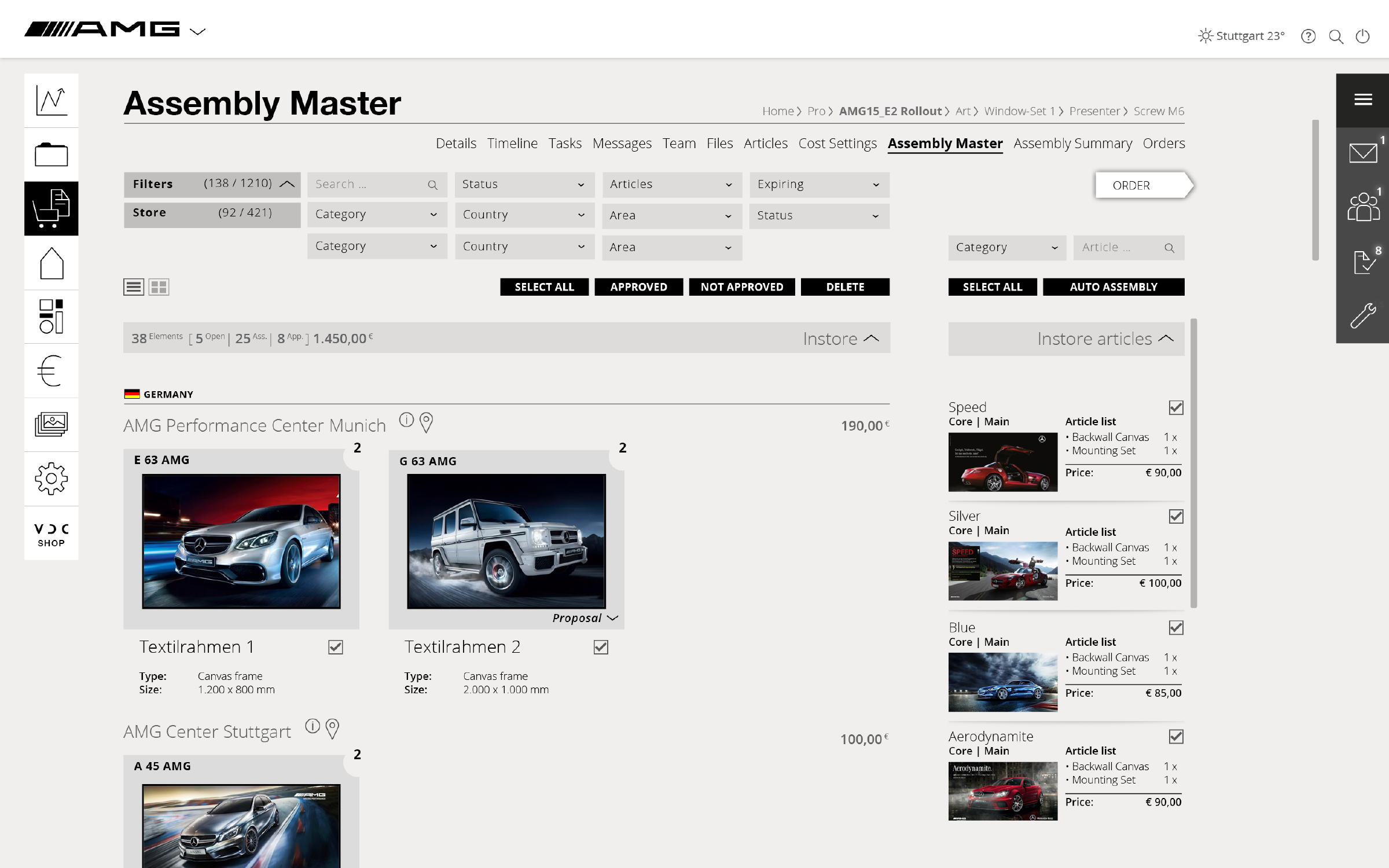Switch to grid view layout icon
Screen dimensions: 1389x868
[159, 287]
